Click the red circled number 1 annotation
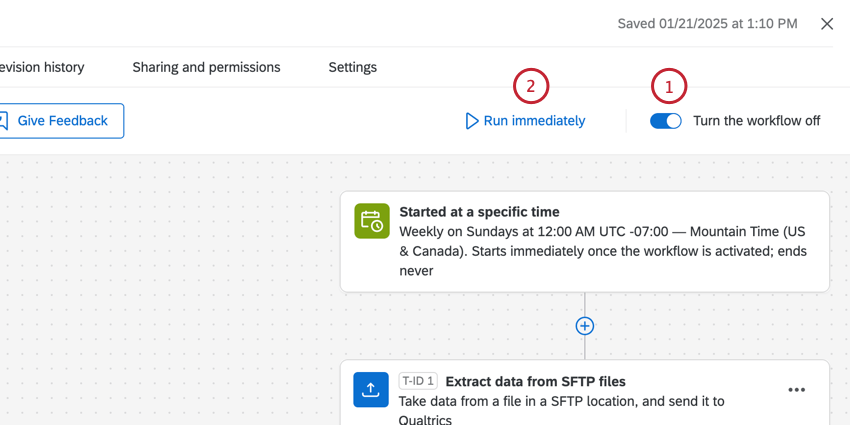 (x=669, y=87)
